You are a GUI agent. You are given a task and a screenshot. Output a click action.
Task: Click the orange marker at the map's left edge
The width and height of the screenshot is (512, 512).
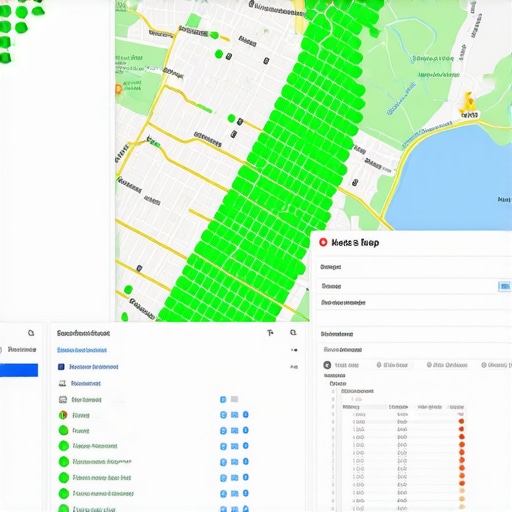click(x=118, y=89)
